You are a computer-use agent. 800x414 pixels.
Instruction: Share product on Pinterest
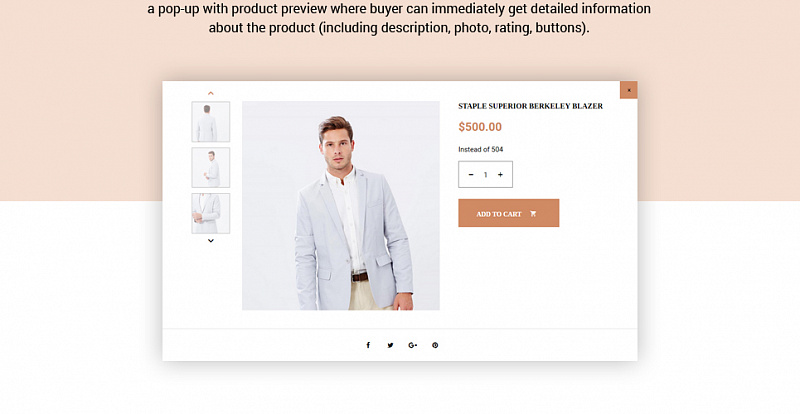(435, 346)
